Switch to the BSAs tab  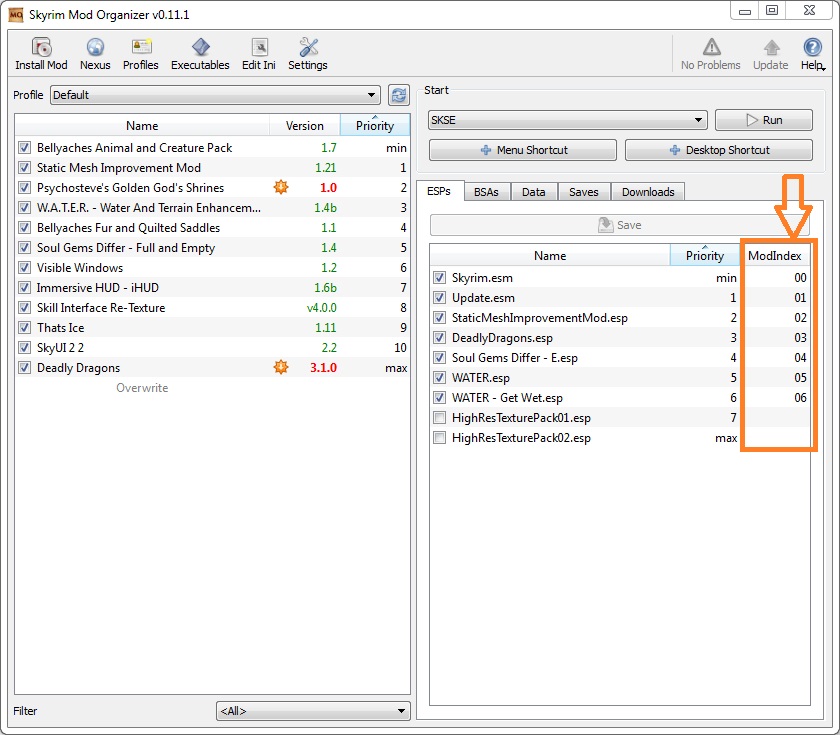pyautogui.click(x=486, y=192)
